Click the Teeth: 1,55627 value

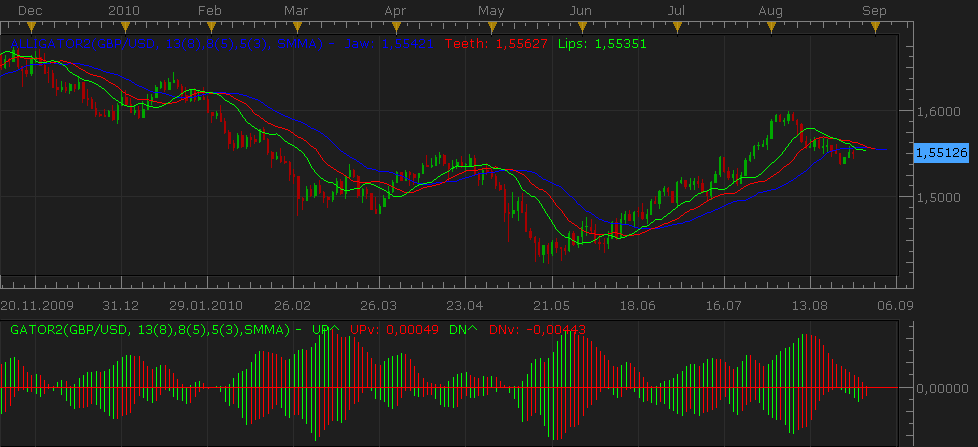point(497,44)
